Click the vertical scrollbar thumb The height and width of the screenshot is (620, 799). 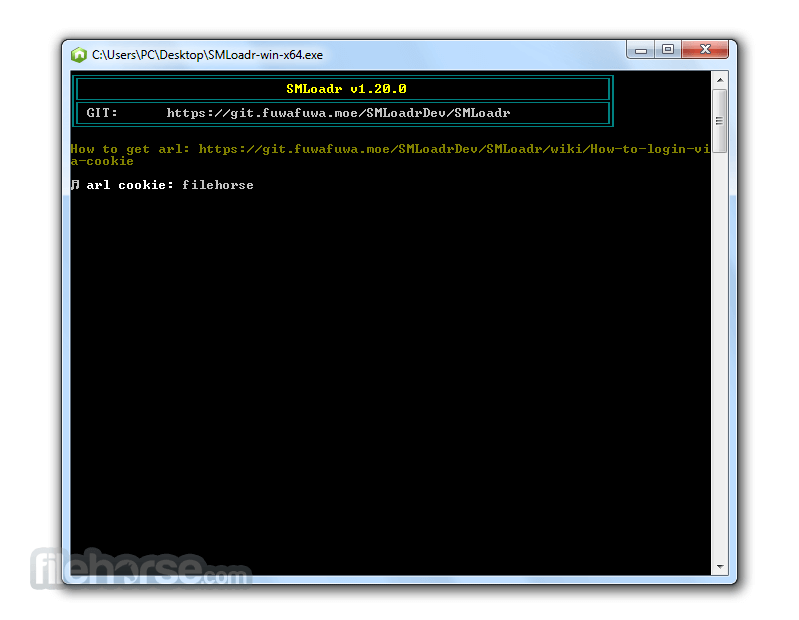[x=720, y=121]
